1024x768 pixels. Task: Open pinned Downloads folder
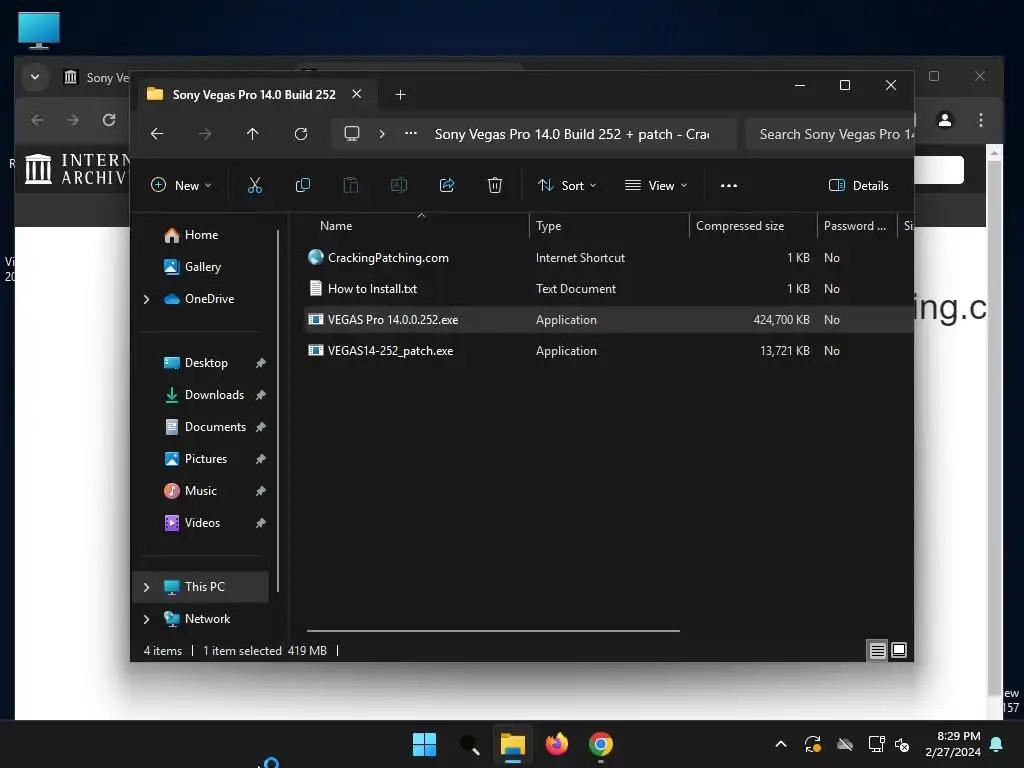coord(214,395)
